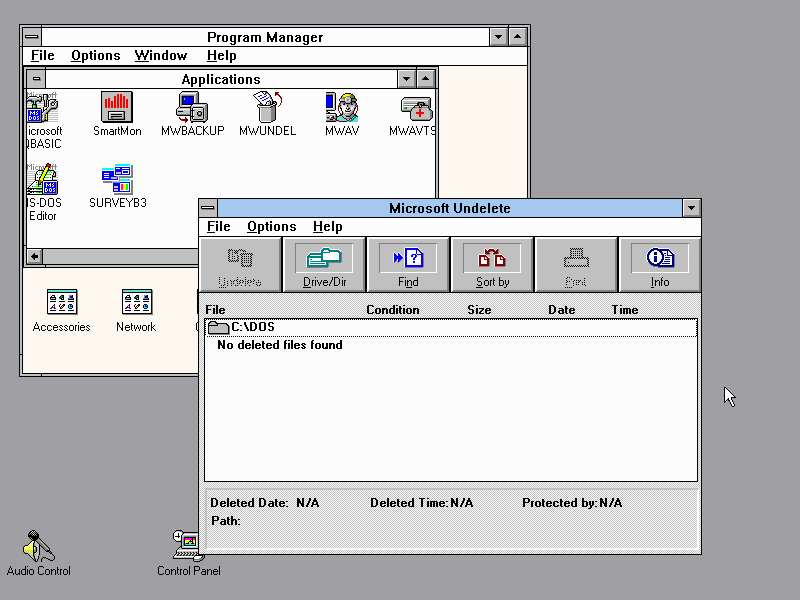800x600 pixels.
Task: Select the Accessories program group icon
Action: click(62, 303)
